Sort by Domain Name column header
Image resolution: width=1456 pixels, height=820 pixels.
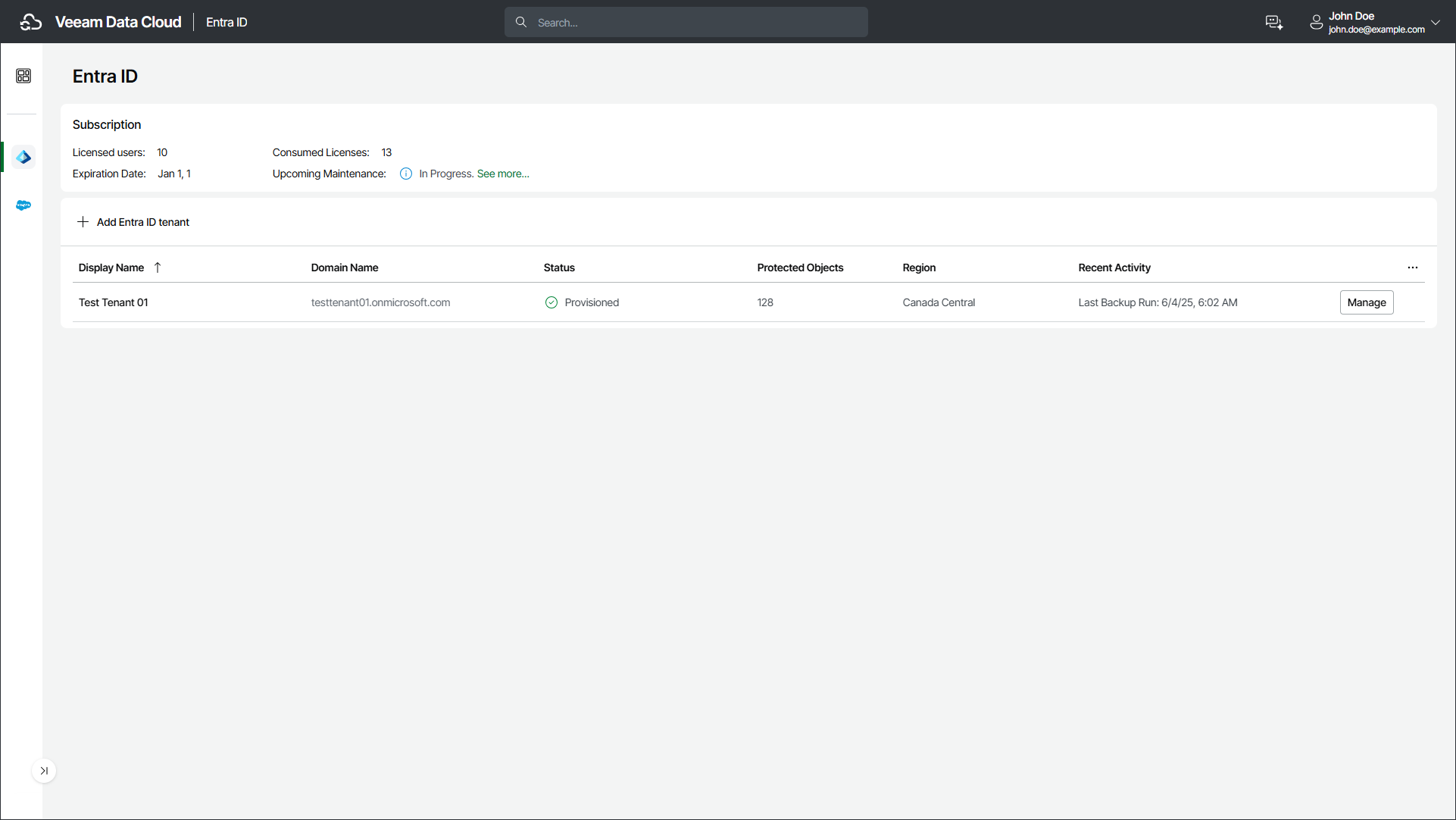345,268
